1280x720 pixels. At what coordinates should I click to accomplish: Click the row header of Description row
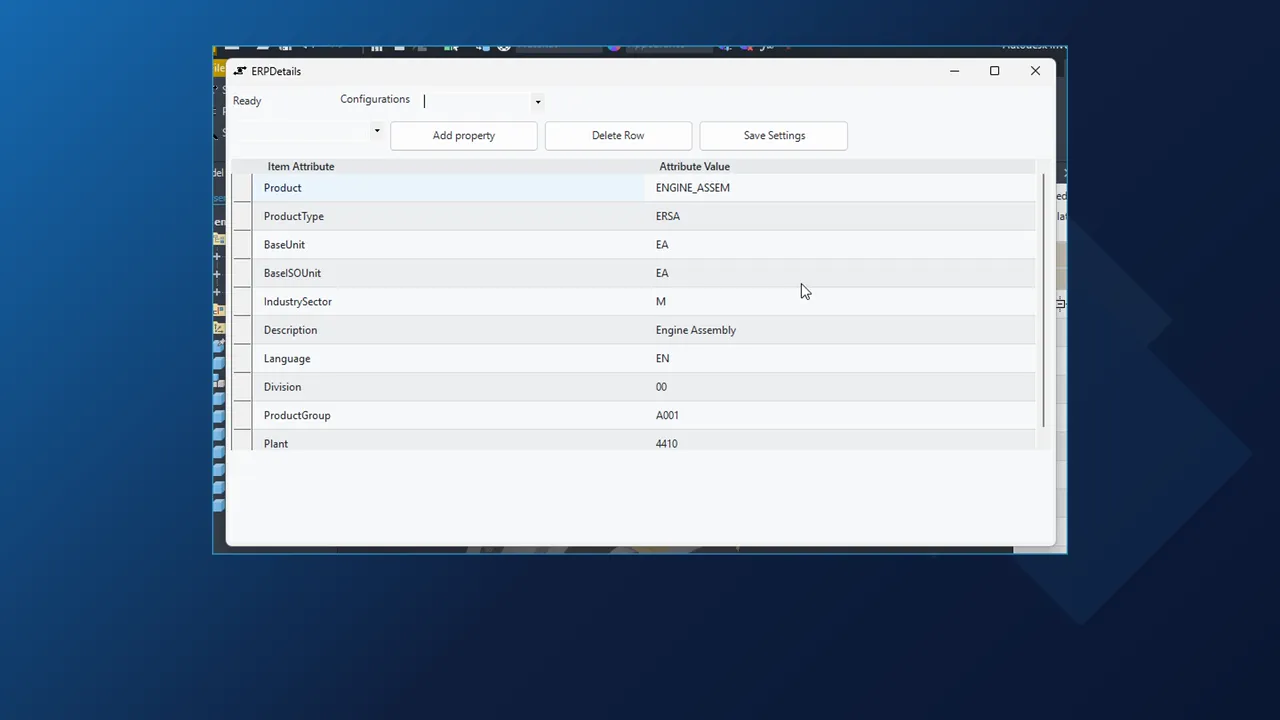243,330
